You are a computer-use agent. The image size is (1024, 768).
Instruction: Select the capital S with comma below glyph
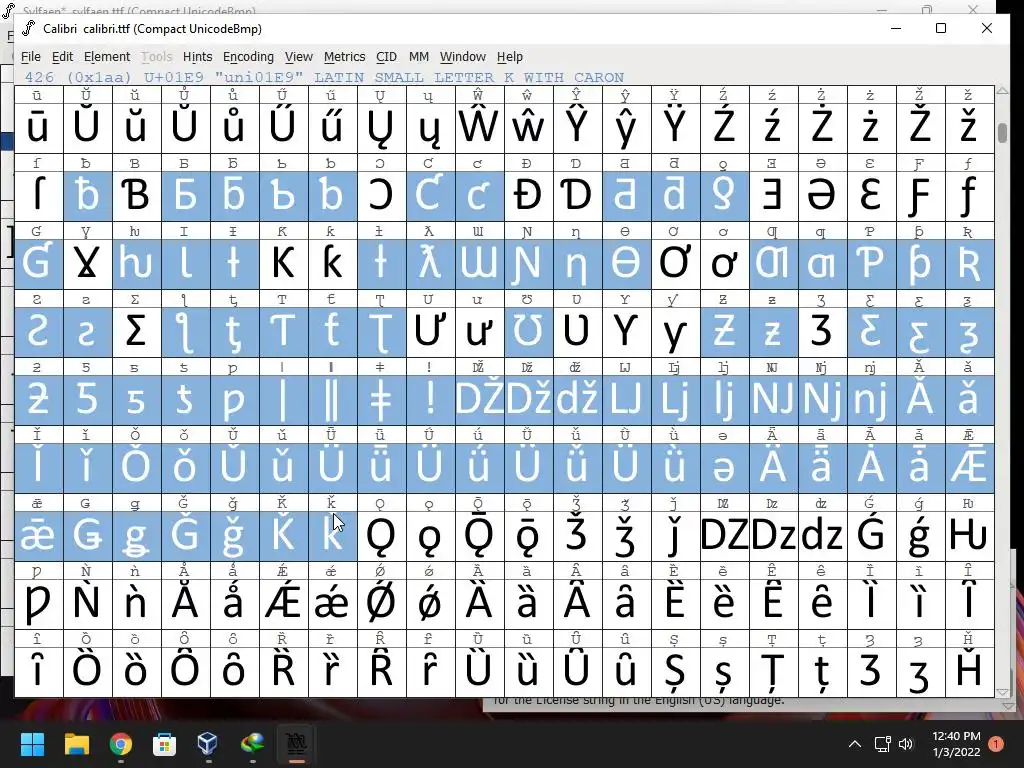[675, 671]
